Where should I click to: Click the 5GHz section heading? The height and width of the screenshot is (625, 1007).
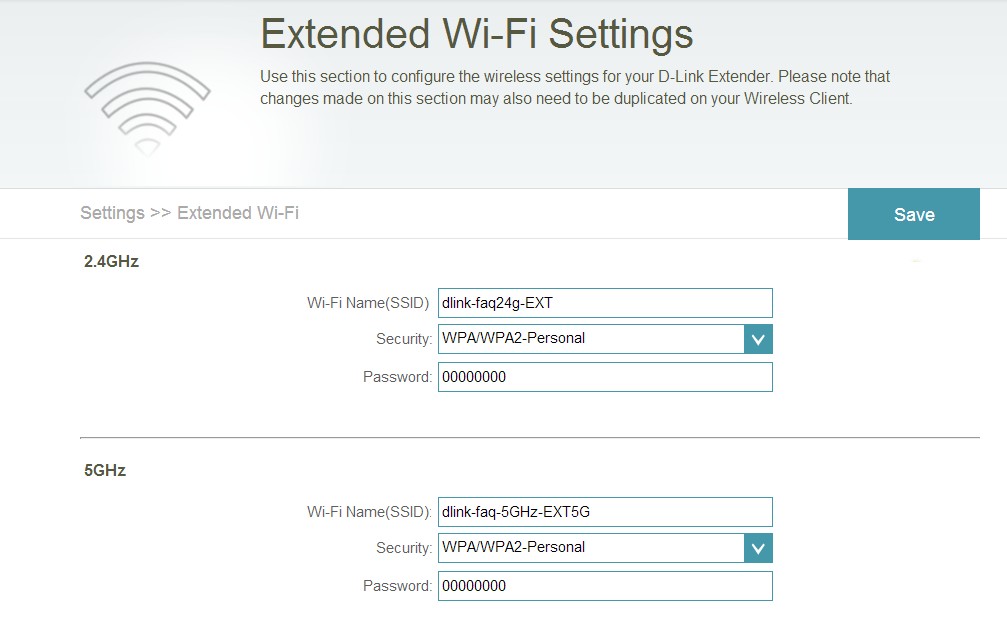105,470
